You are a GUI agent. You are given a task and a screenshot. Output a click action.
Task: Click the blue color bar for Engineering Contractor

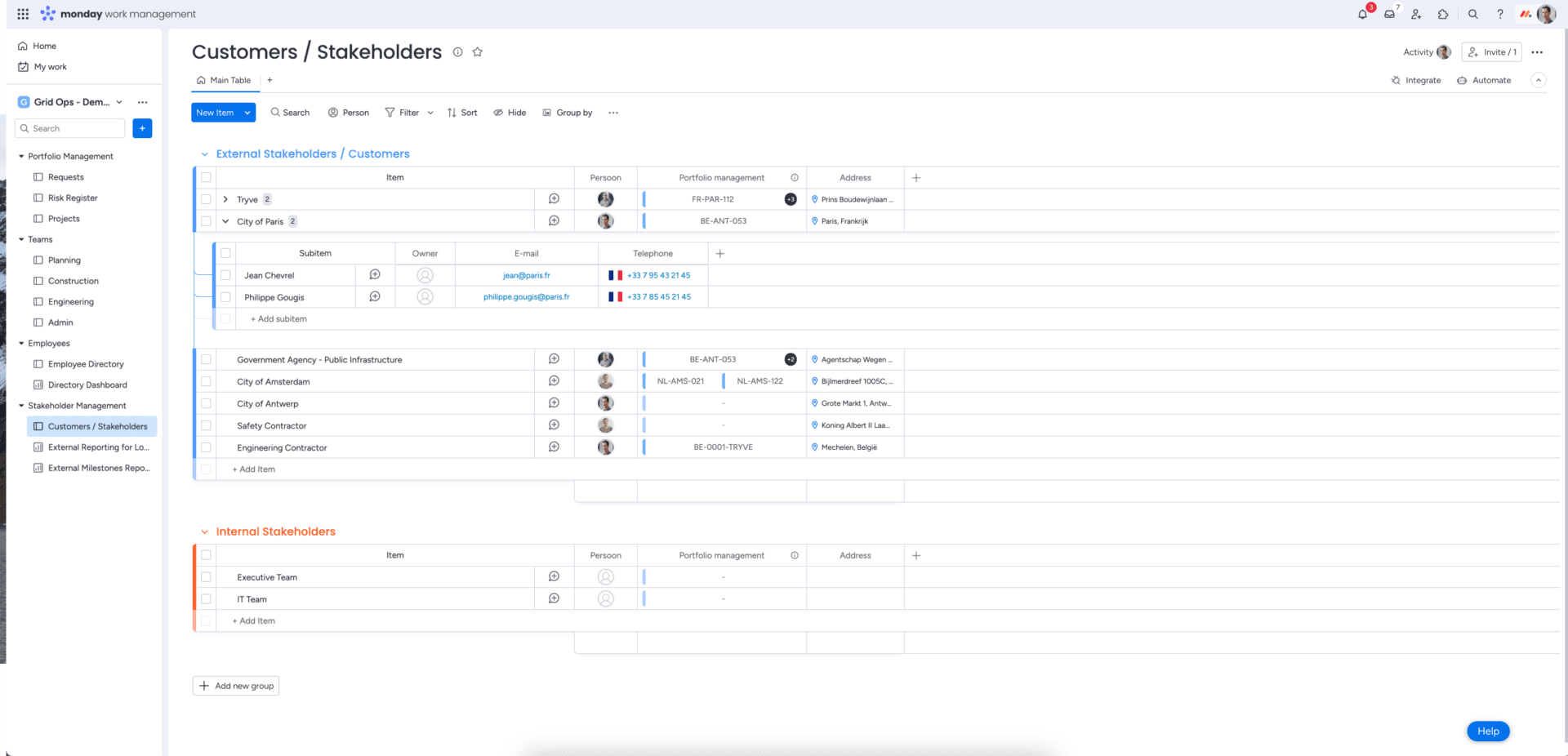(644, 447)
